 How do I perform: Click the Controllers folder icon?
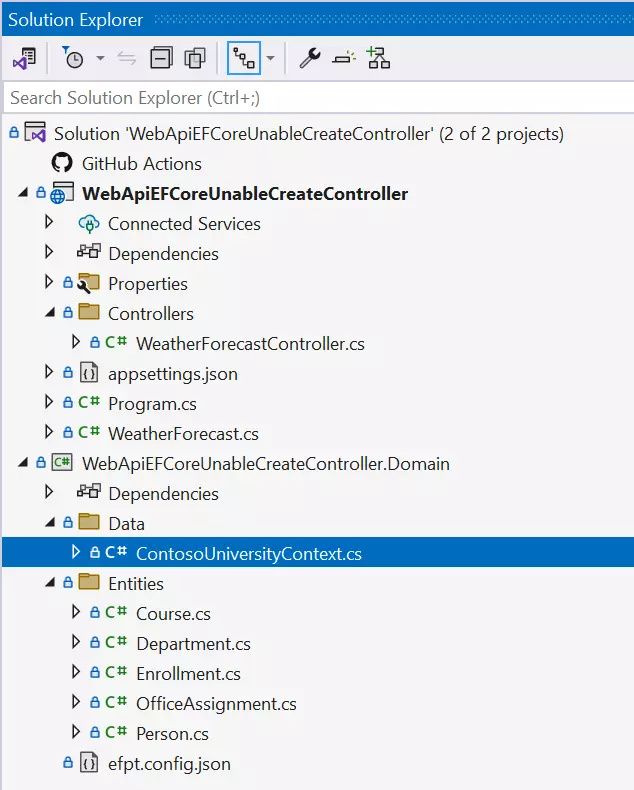point(89,312)
